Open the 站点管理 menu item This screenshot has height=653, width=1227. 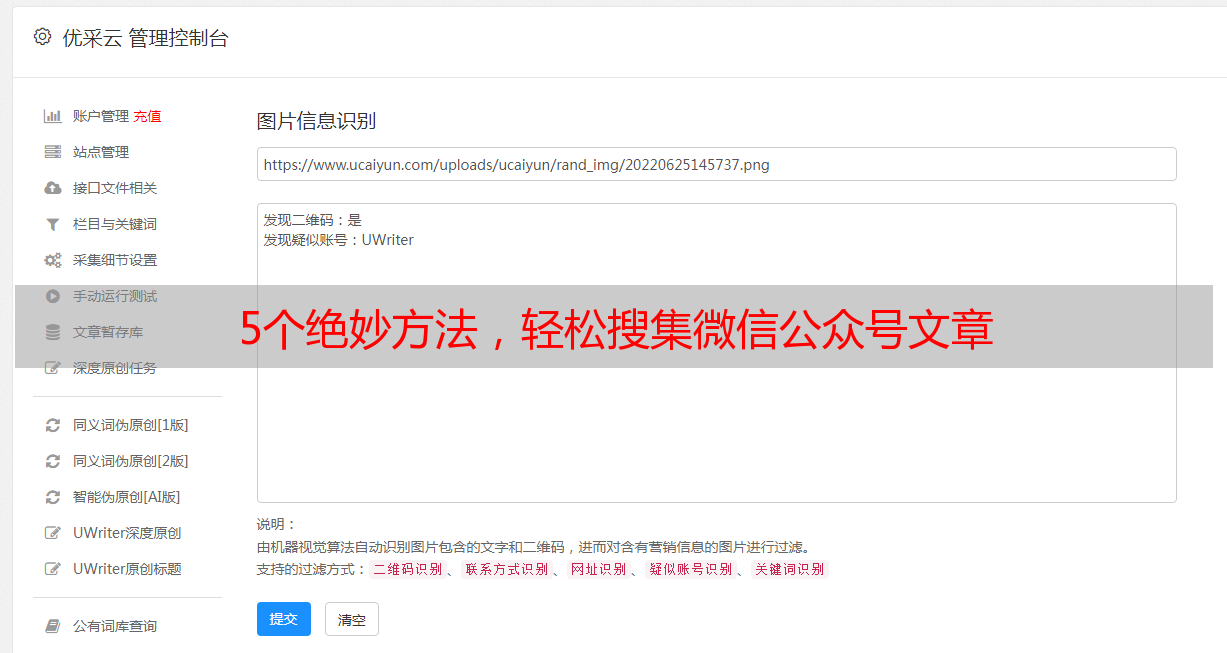(101, 152)
